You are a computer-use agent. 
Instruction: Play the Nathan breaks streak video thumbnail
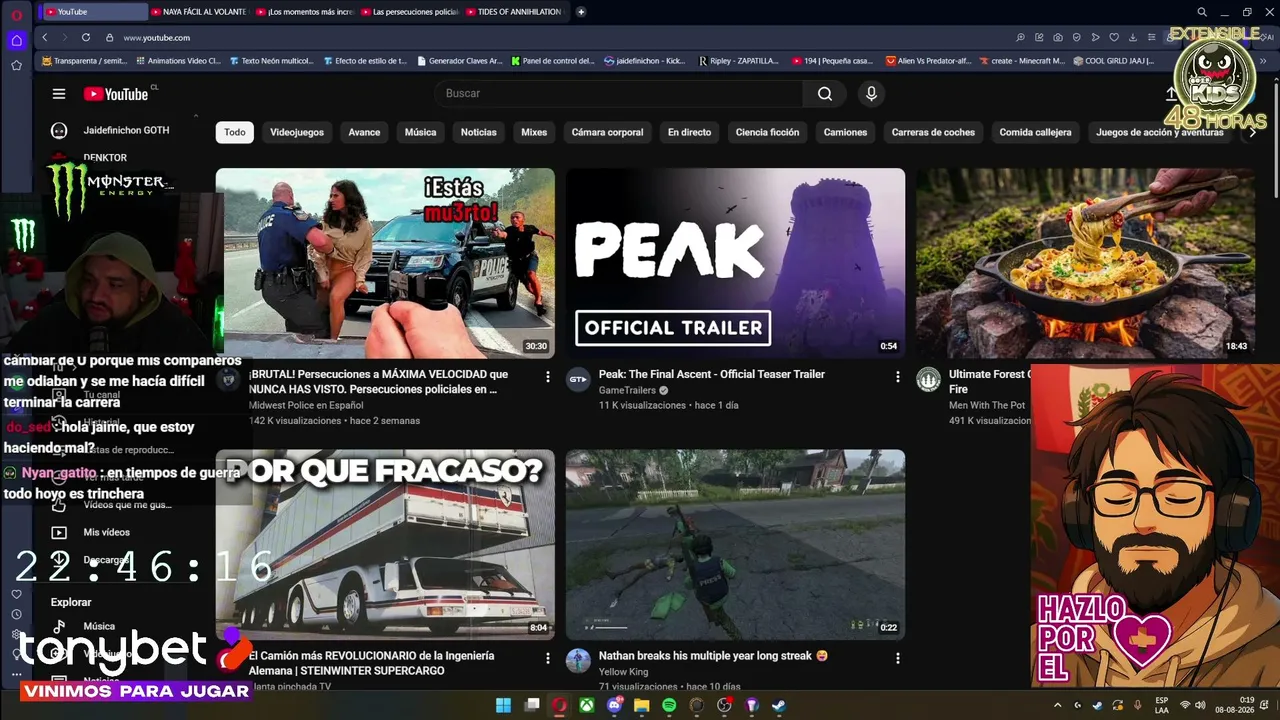click(x=735, y=545)
